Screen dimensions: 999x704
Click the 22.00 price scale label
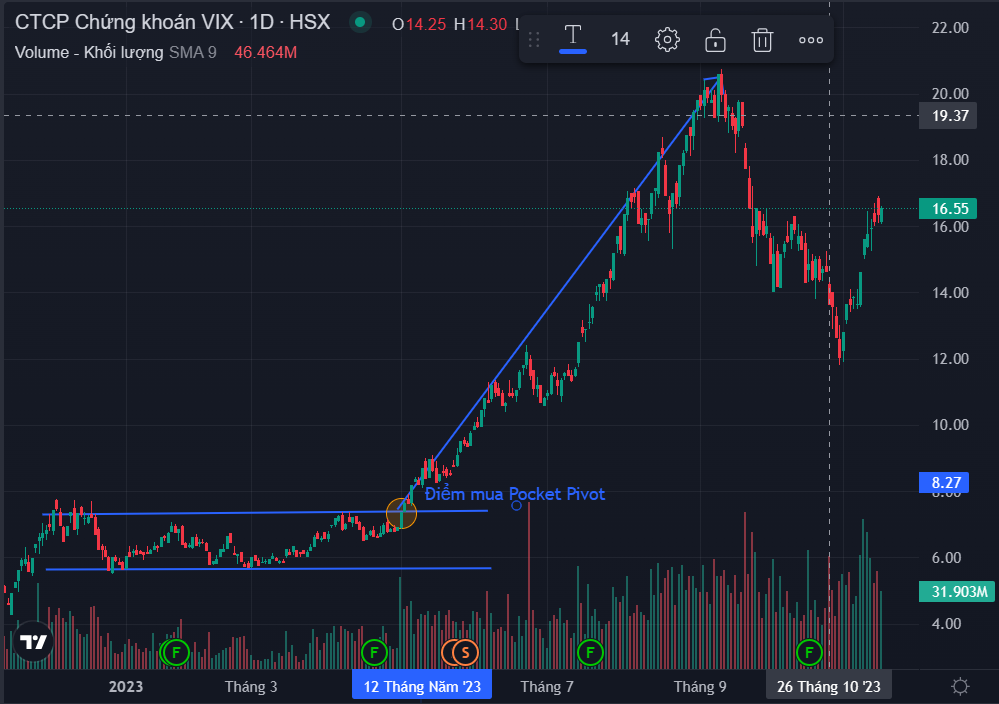pos(950,27)
